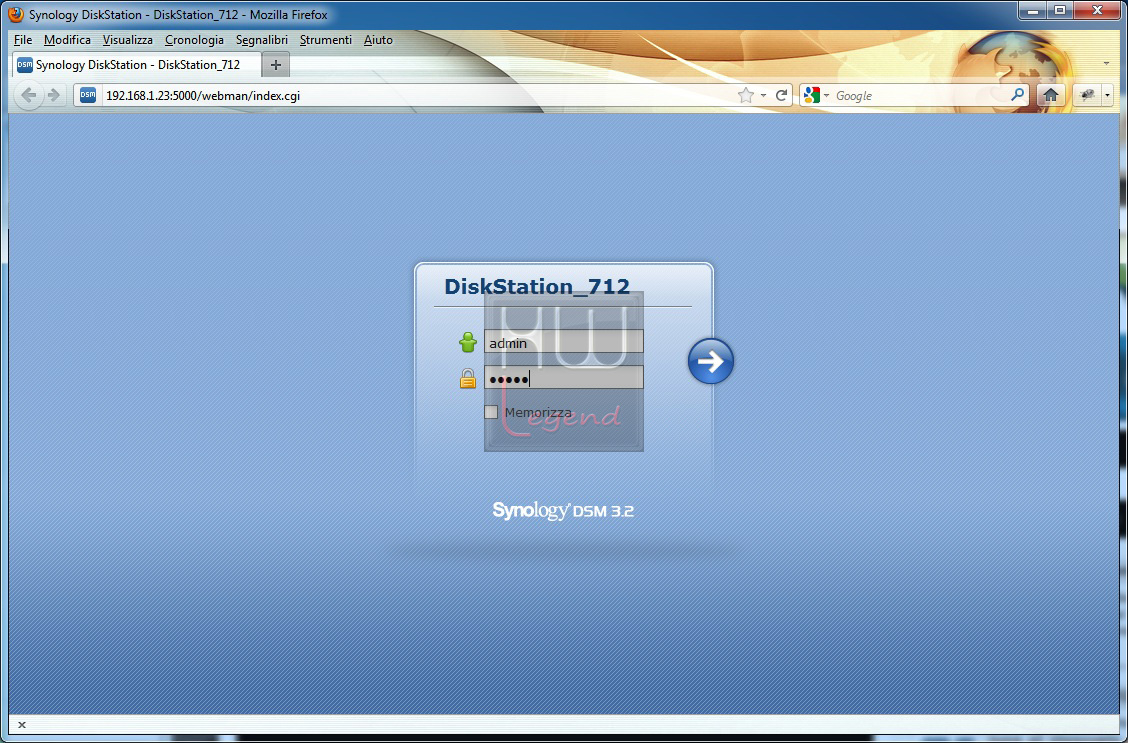Click the search magnifier icon

[1017, 94]
